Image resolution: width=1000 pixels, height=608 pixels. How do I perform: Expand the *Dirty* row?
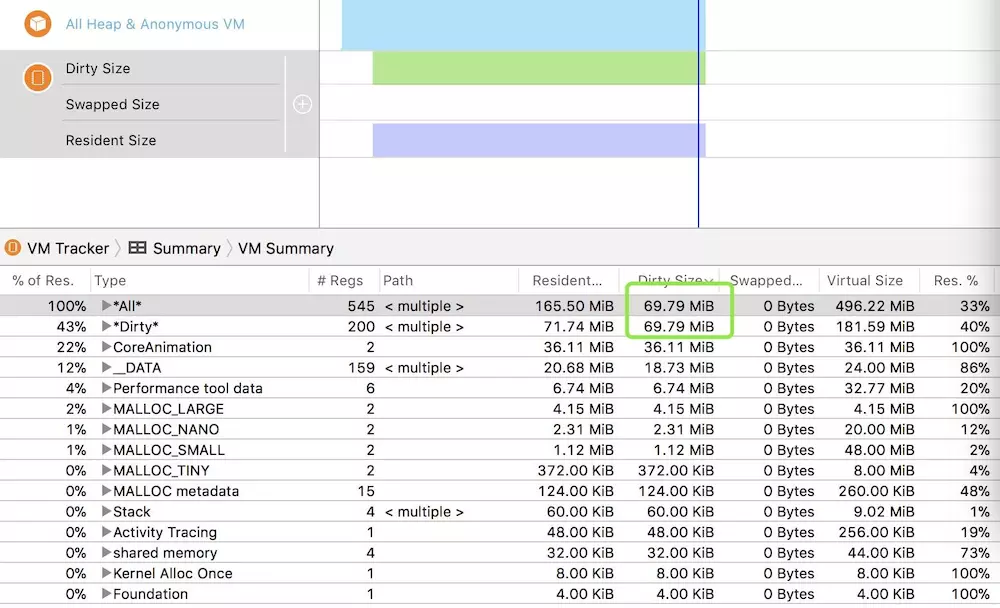[x=106, y=326]
